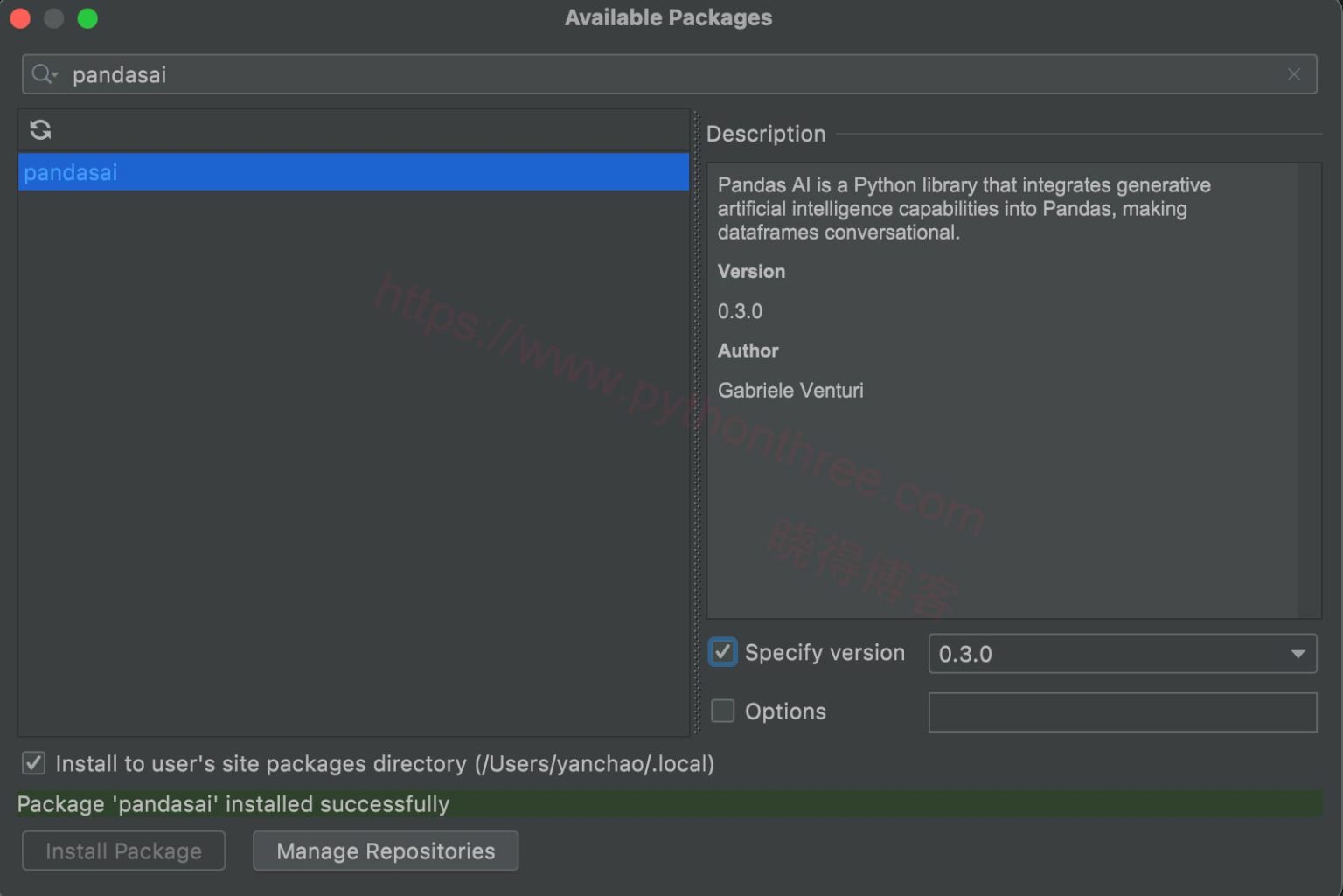This screenshot has width=1343, height=896.
Task: Click into the Options text field
Action: [x=1122, y=712]
